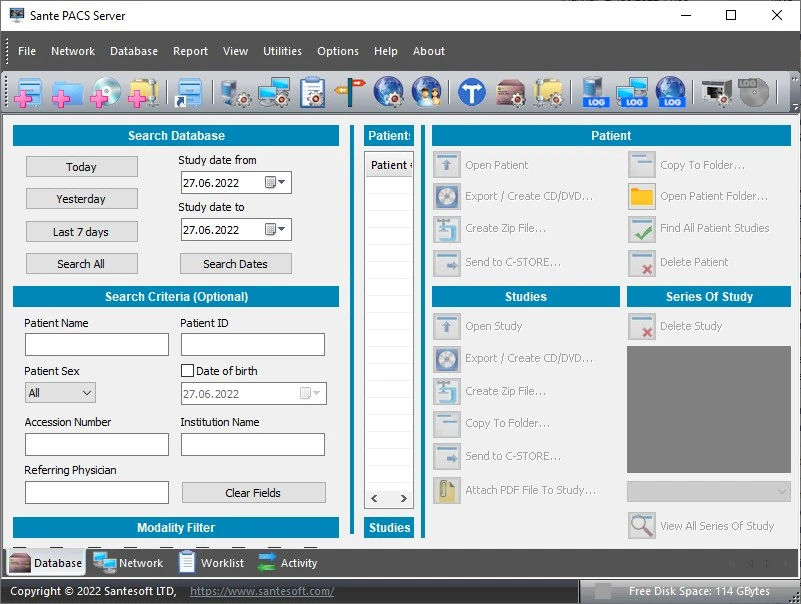
Task: Click the Patient Name input field
Action: tap(97, 345)
